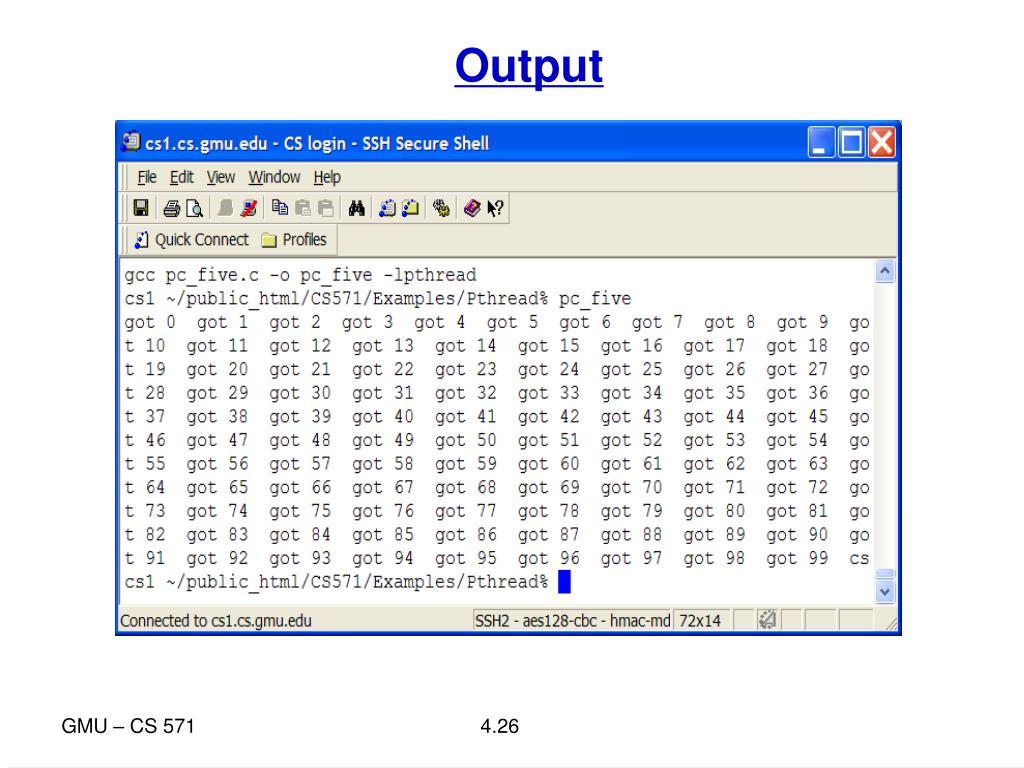
Task: Click the Disconnect icon with red slash
Action: (248, 208)
